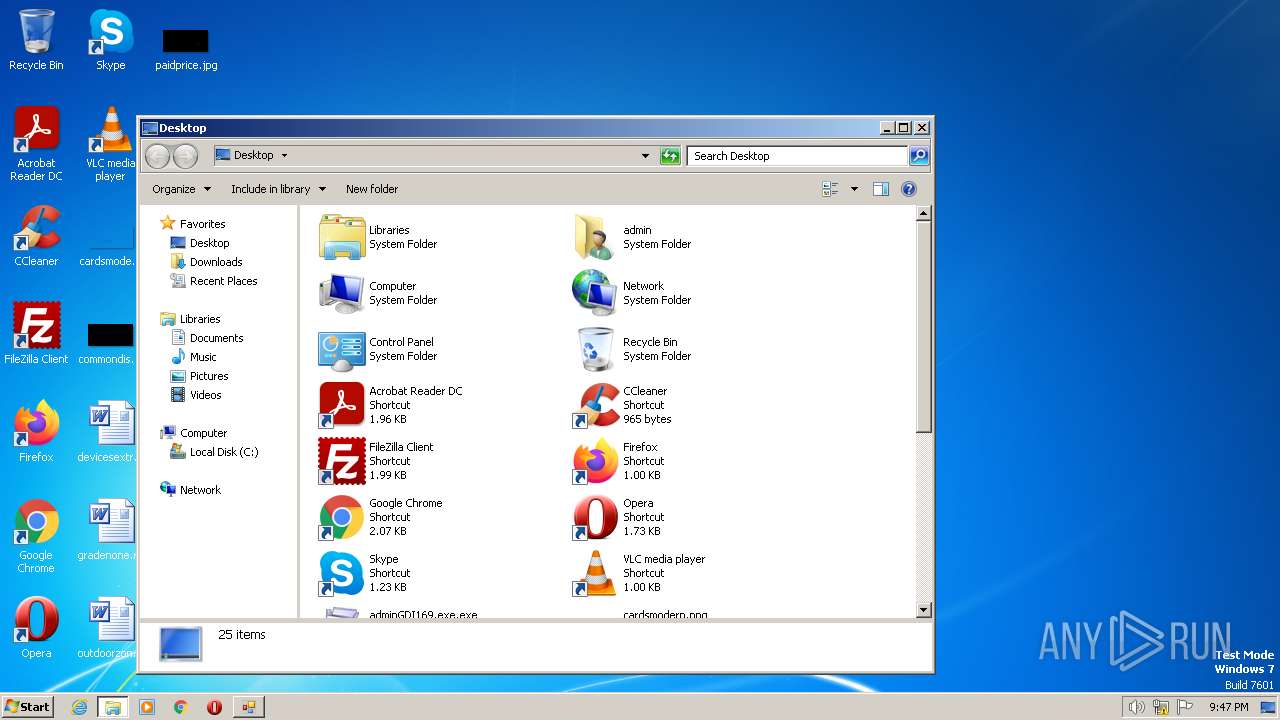1280x720 pixels.
Task: Select the Control Panel icon
Action: [x=342, y=349]
